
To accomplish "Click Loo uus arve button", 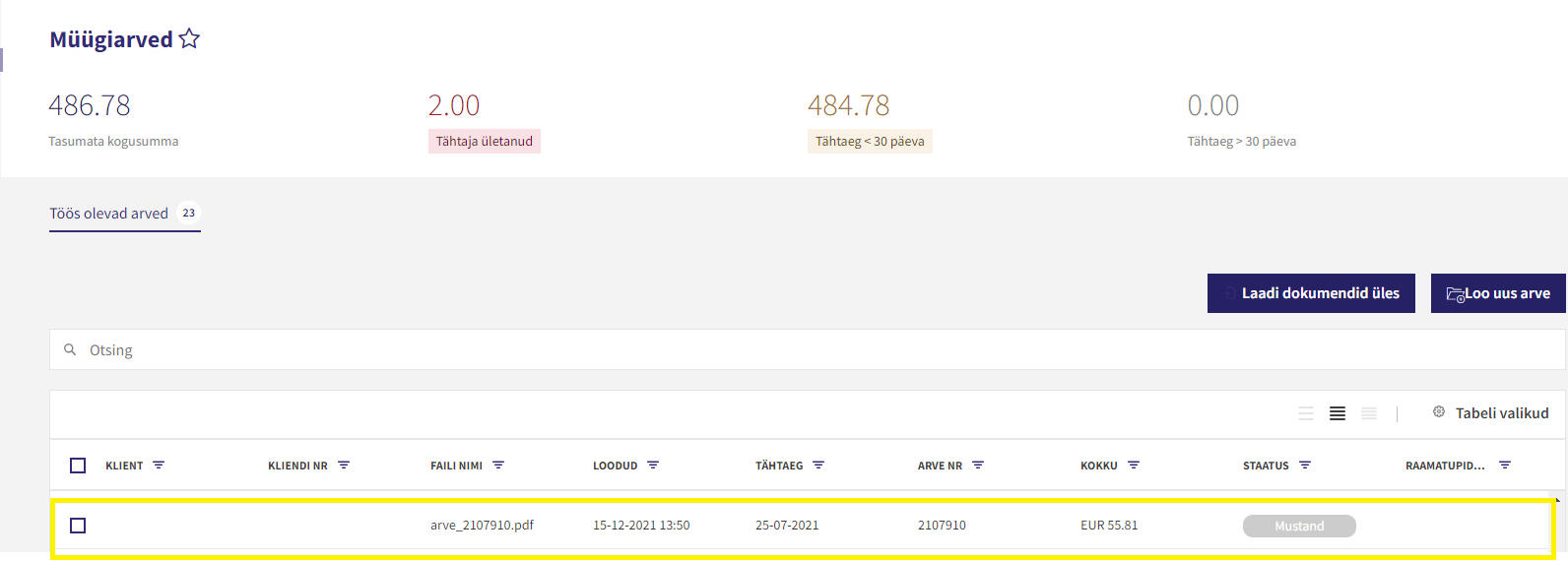I will click(1498, 293).
